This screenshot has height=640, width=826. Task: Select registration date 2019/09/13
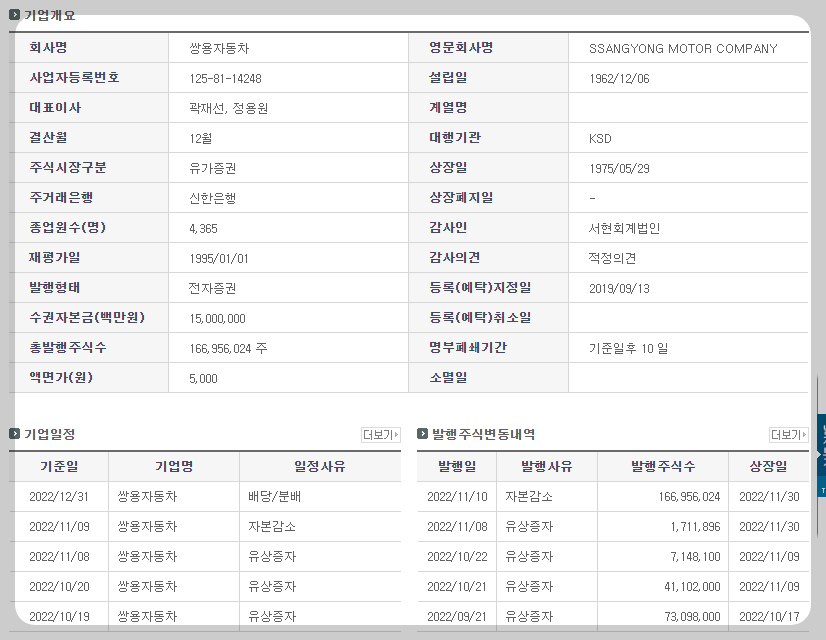coord(620,289)
